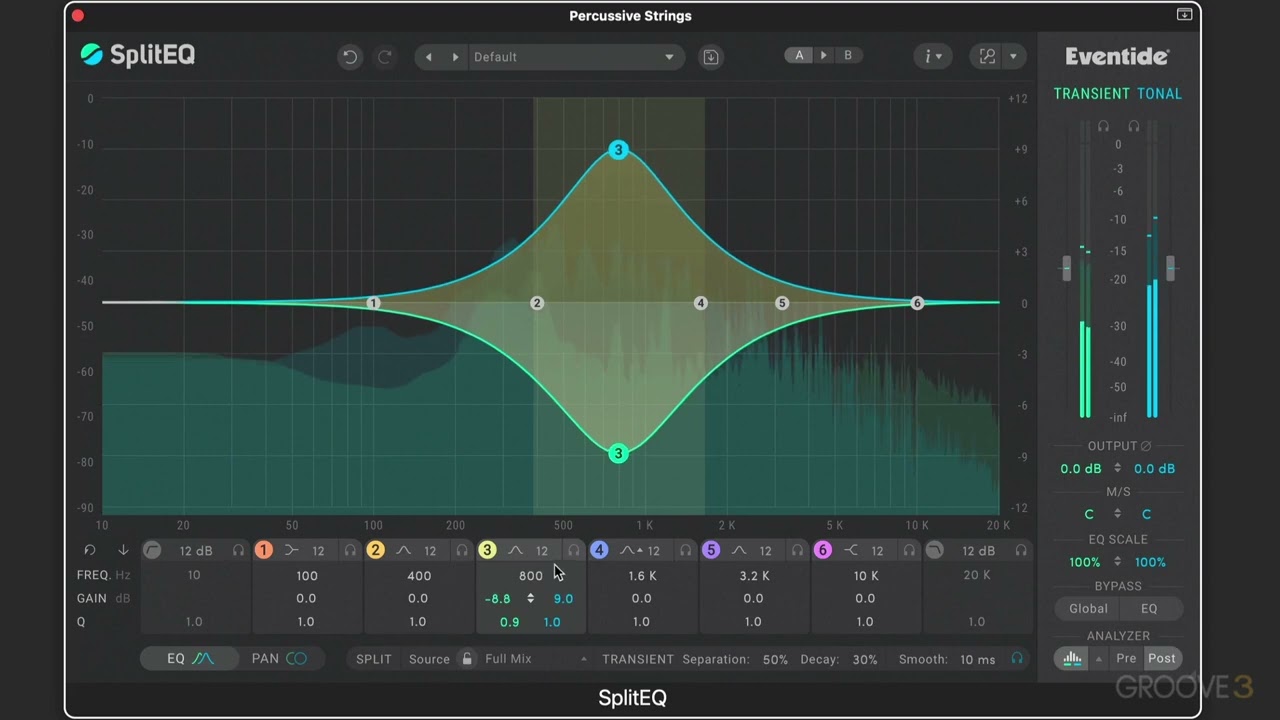Viewport: 1280px width, 720px height.
Task: Click the Decay 30% value
Action: pyautogui.click(x=865, y=659)
